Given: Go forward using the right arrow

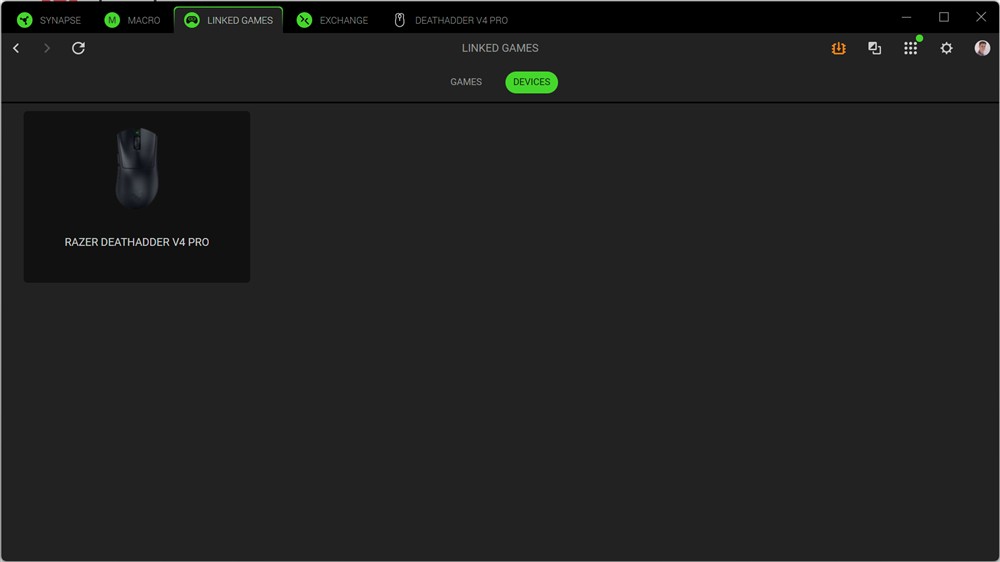Looking at the screenshot, I should point(46,48).
